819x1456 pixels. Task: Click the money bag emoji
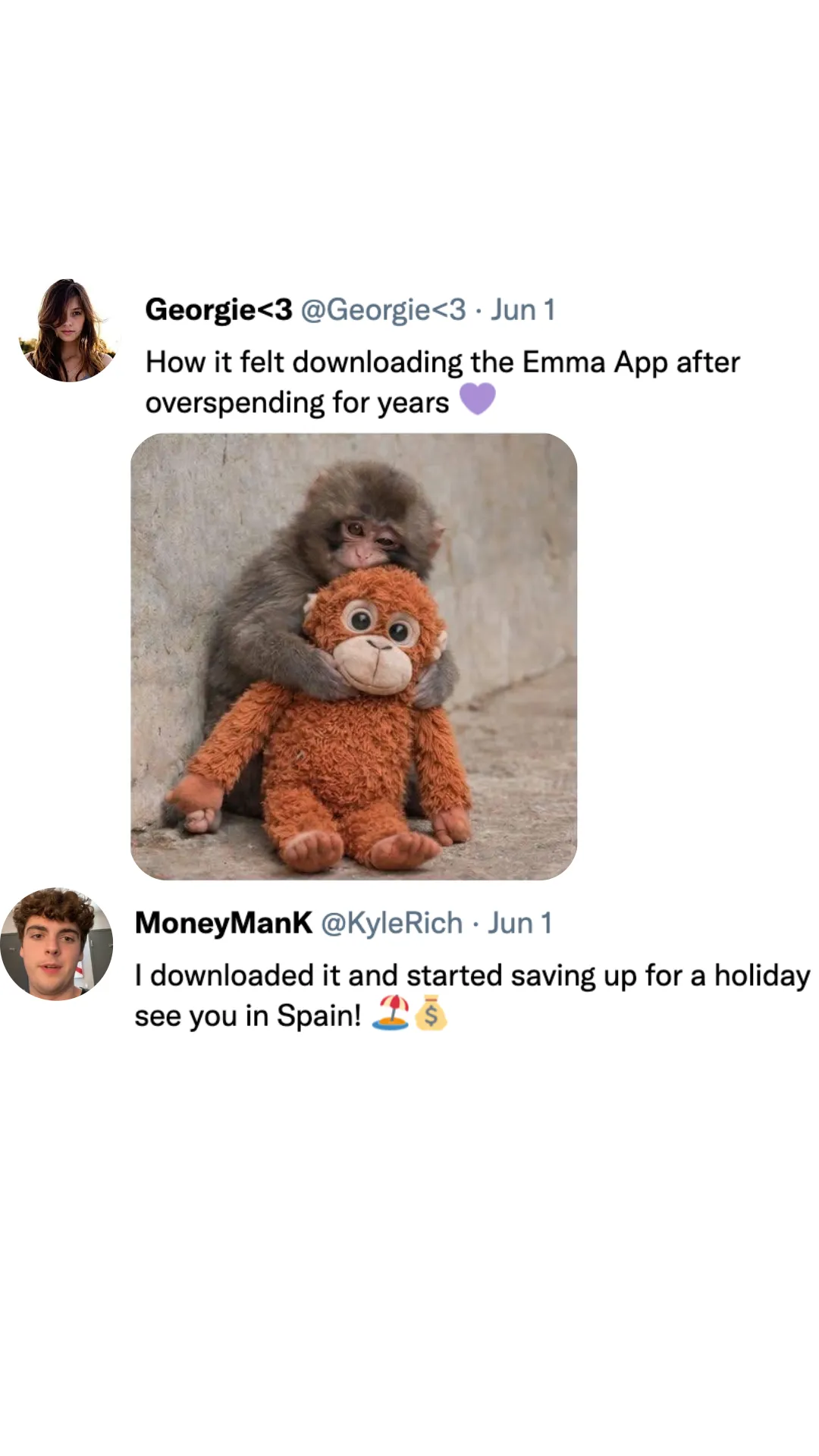coord(431,1013)
